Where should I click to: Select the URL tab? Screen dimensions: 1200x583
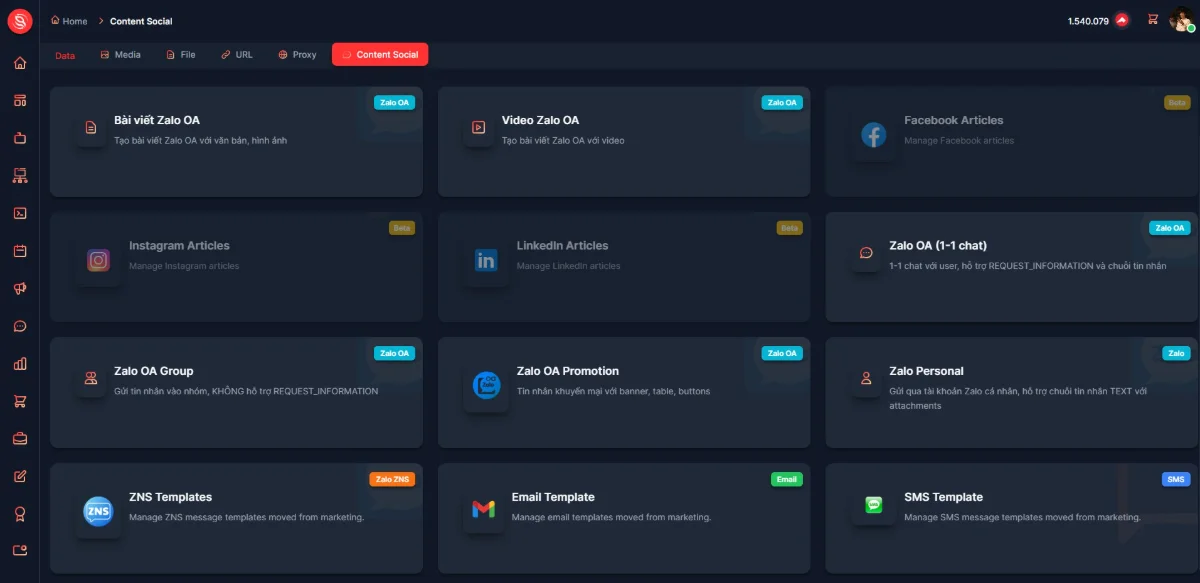(x=237, y=54)
